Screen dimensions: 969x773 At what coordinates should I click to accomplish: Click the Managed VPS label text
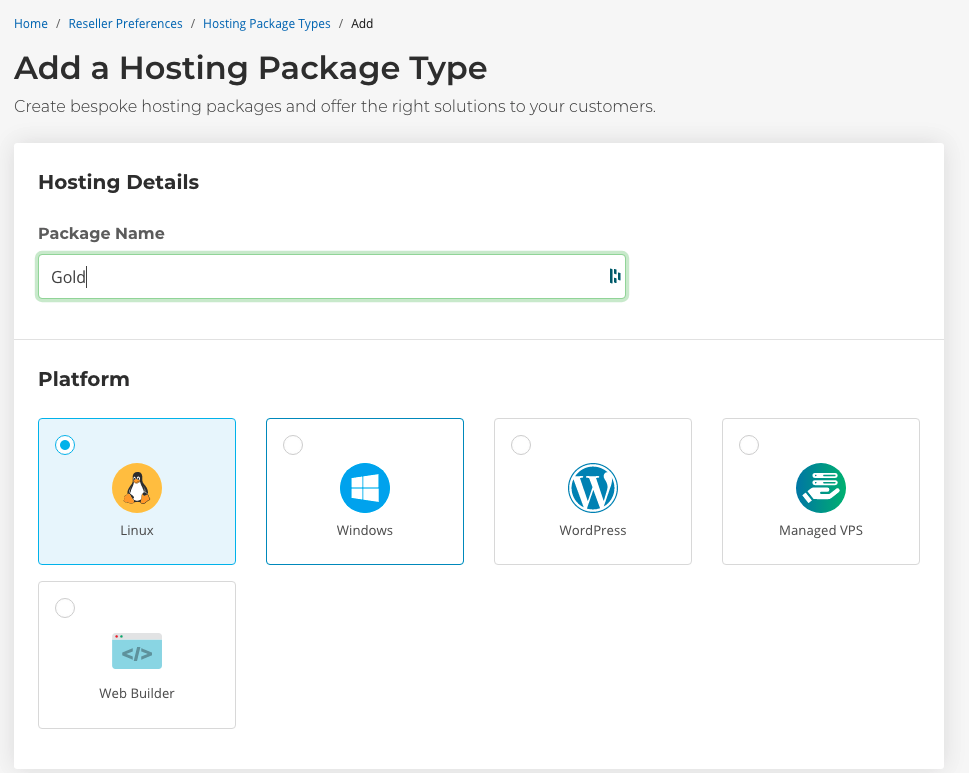(x=821, y=530)
